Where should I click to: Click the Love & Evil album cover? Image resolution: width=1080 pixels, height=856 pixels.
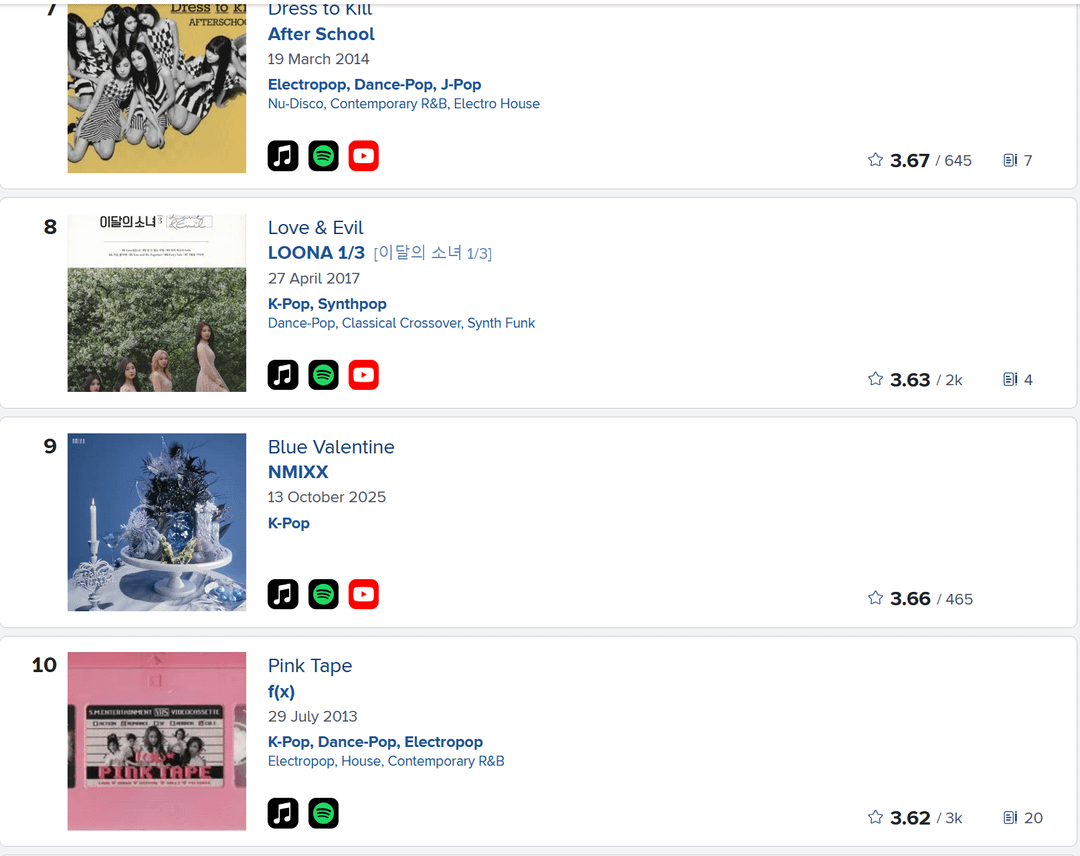(x=157, y=303)
